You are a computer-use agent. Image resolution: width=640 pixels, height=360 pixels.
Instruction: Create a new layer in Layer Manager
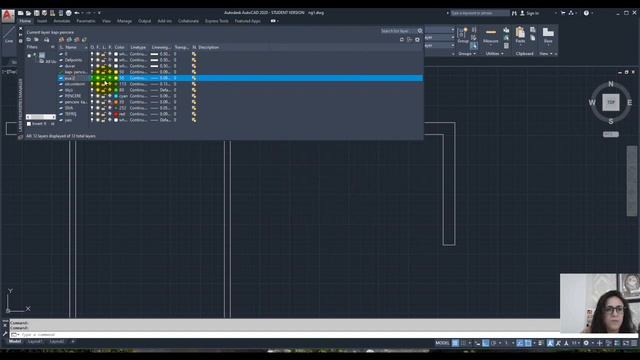pos(61,40)
